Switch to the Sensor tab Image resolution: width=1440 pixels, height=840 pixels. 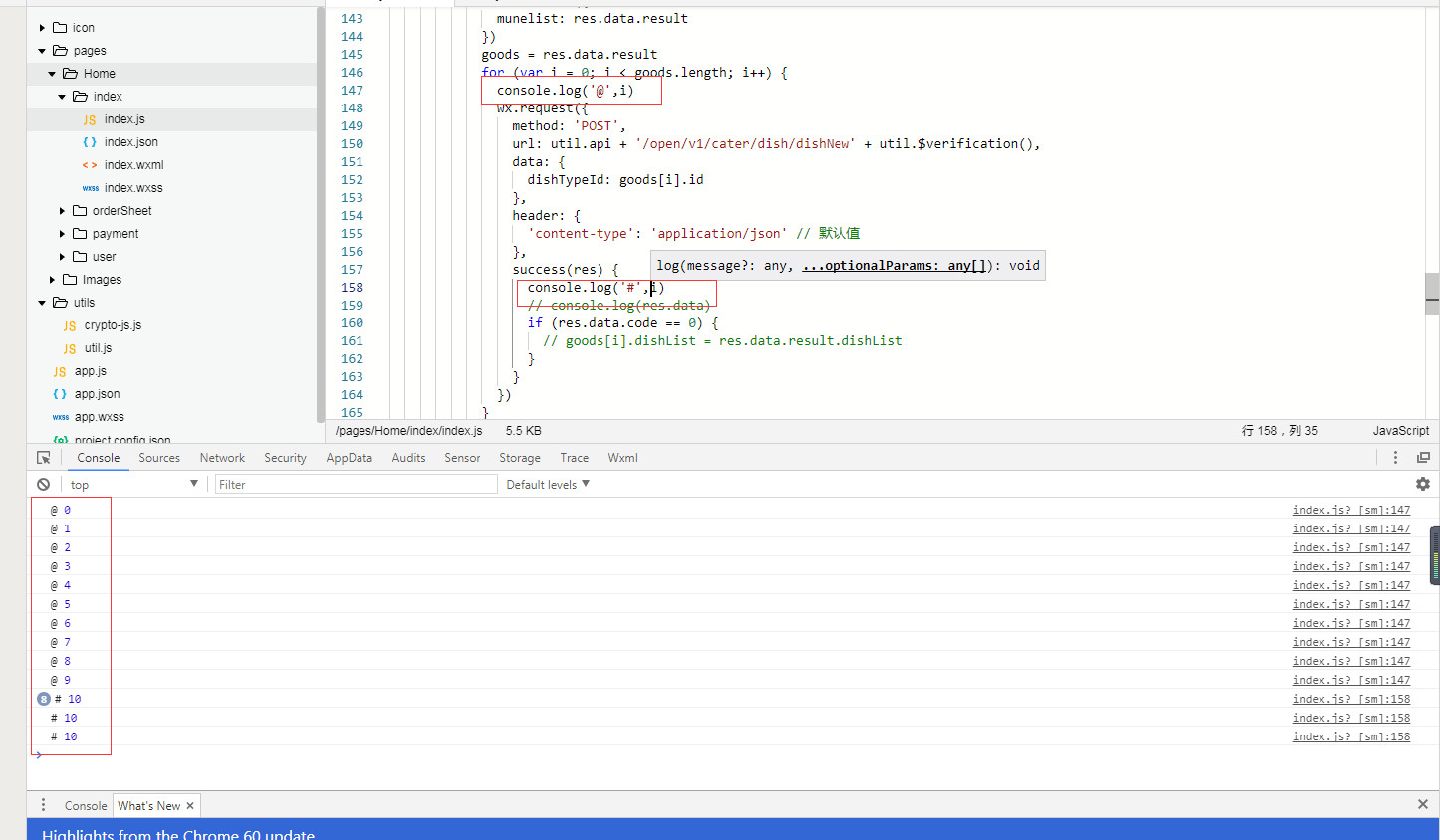pyautogui.click(x=462, y=458)
